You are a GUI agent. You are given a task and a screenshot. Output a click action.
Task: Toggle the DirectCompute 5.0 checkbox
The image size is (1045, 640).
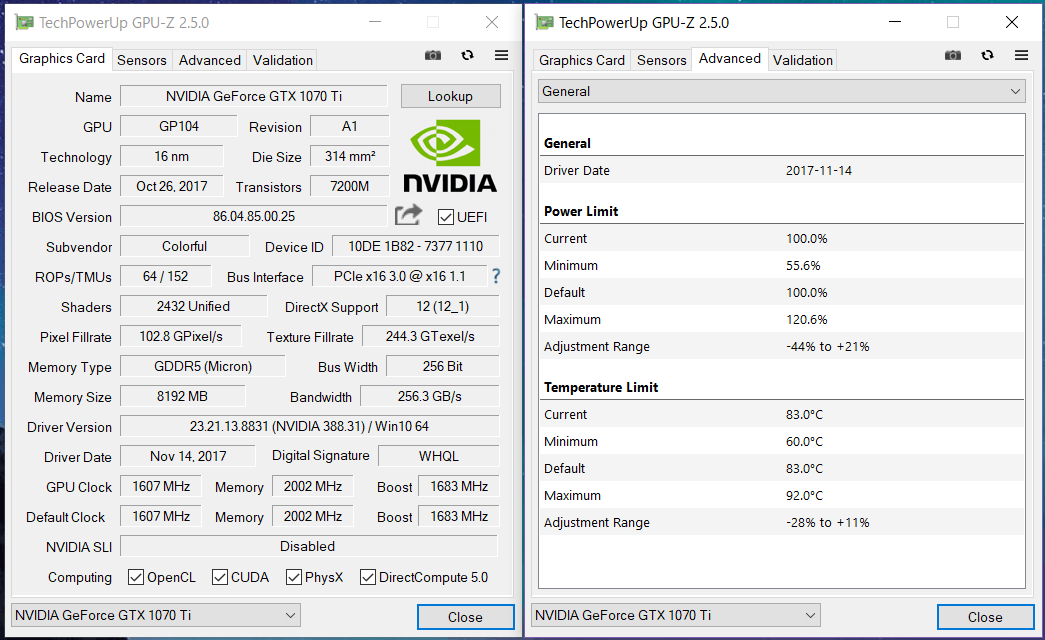(368, 577)
